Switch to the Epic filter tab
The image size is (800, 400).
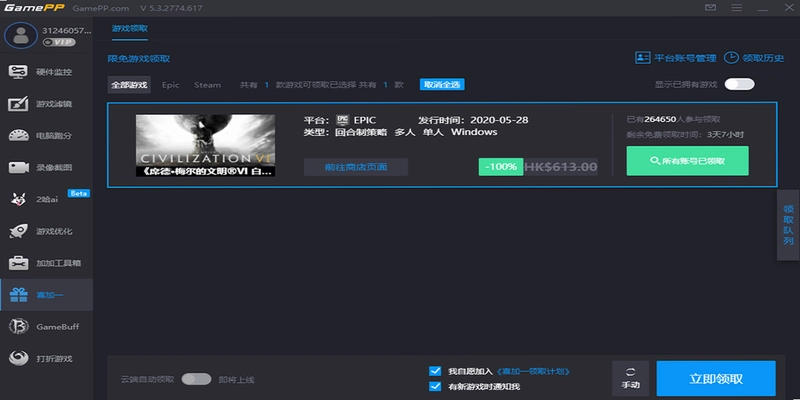coord(170,85)
